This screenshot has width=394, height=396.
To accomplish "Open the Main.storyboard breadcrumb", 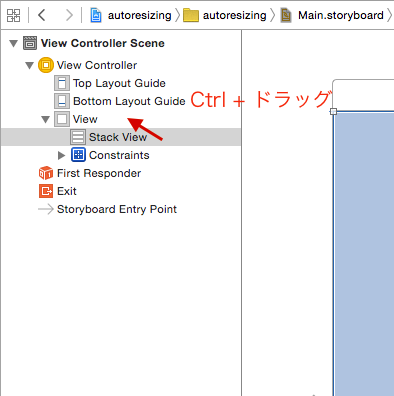I will pos(341,15).
